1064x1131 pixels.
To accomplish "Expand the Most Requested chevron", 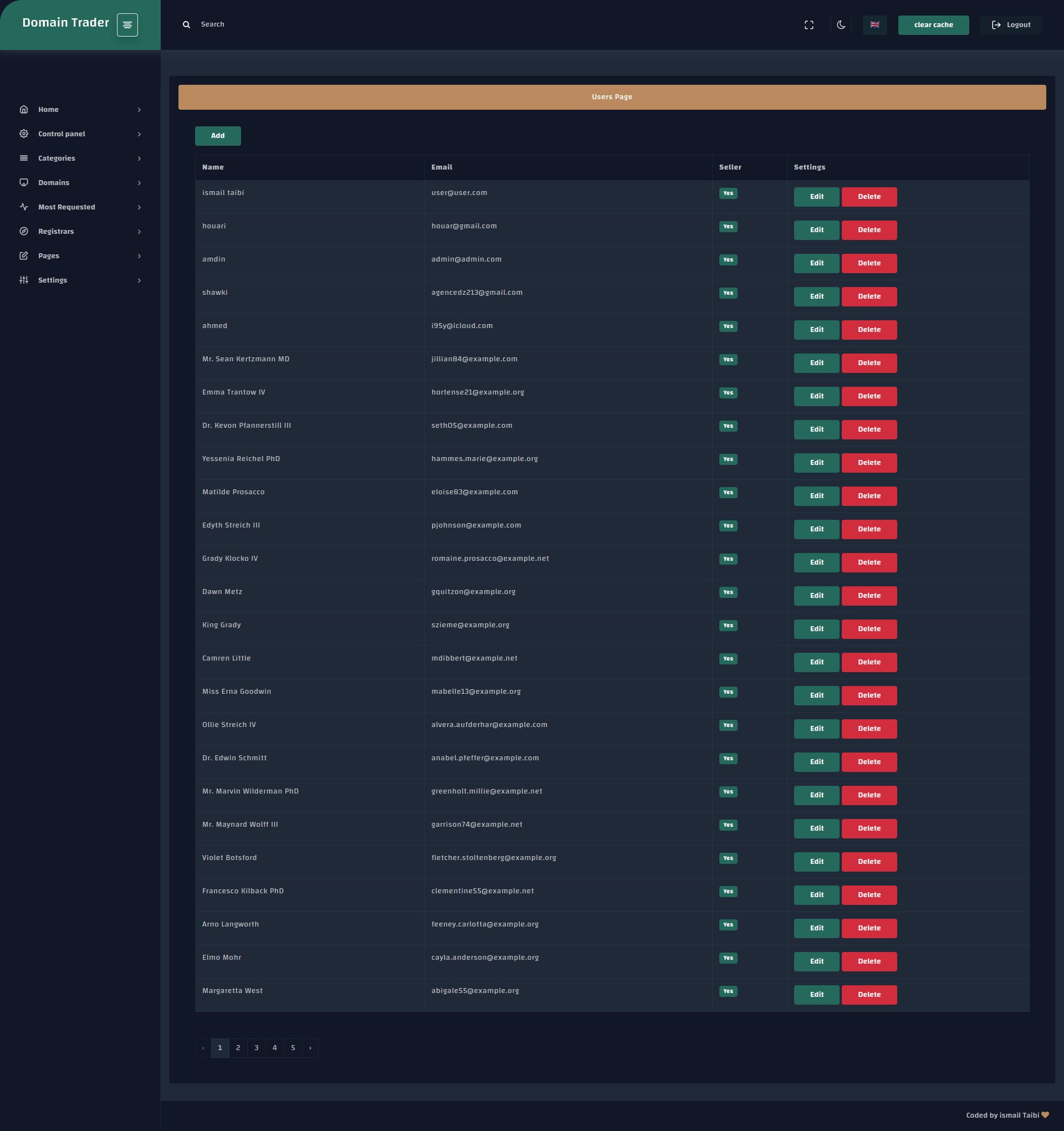I will [139, 208].
